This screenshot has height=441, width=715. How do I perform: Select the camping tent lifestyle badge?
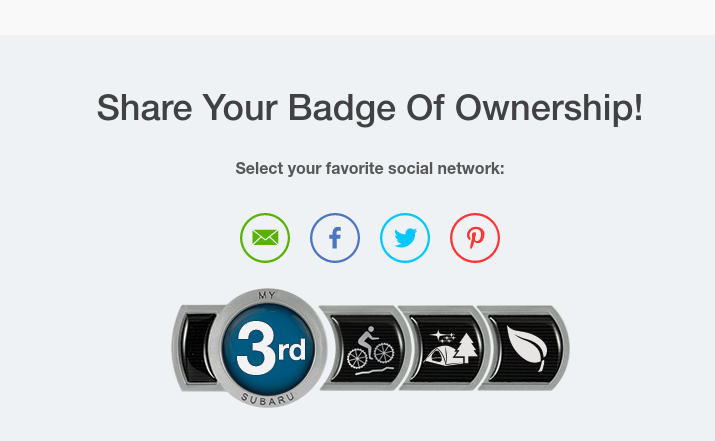tap(445, 348)
